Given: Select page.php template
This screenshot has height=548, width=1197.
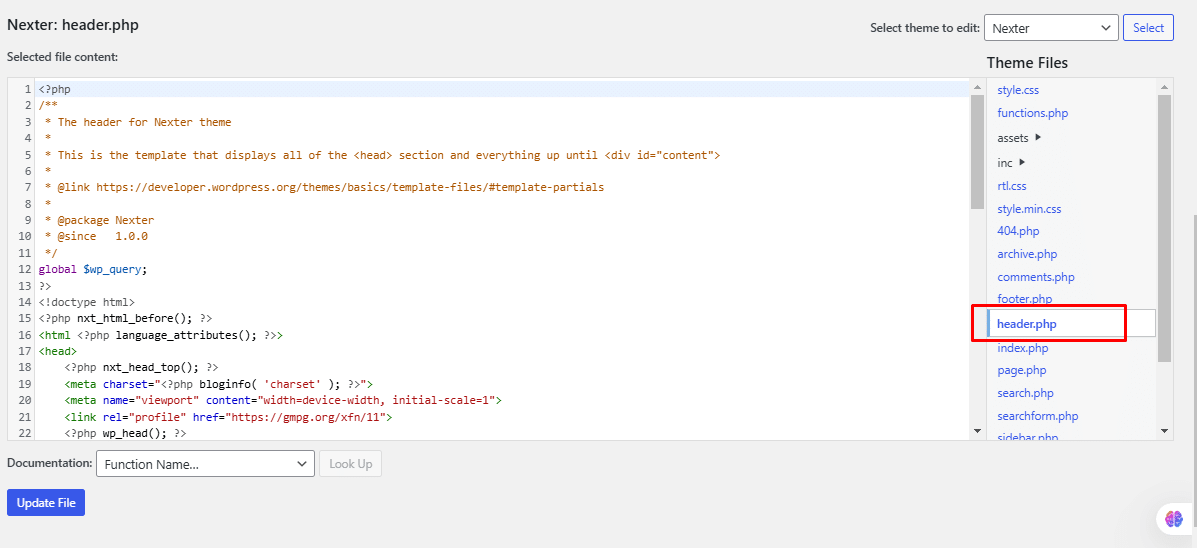Looking at the screenshot, I should coord(1021,370).
